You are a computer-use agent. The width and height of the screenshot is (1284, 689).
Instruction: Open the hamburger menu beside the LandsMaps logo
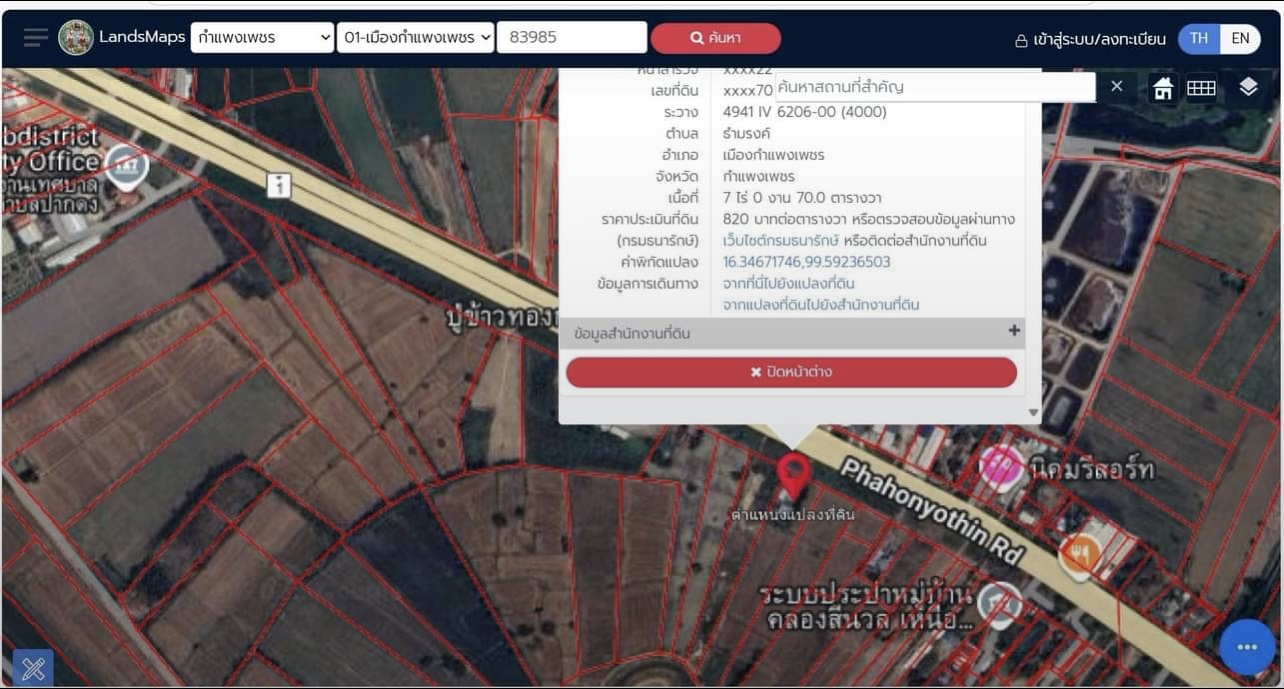(36, 38)
